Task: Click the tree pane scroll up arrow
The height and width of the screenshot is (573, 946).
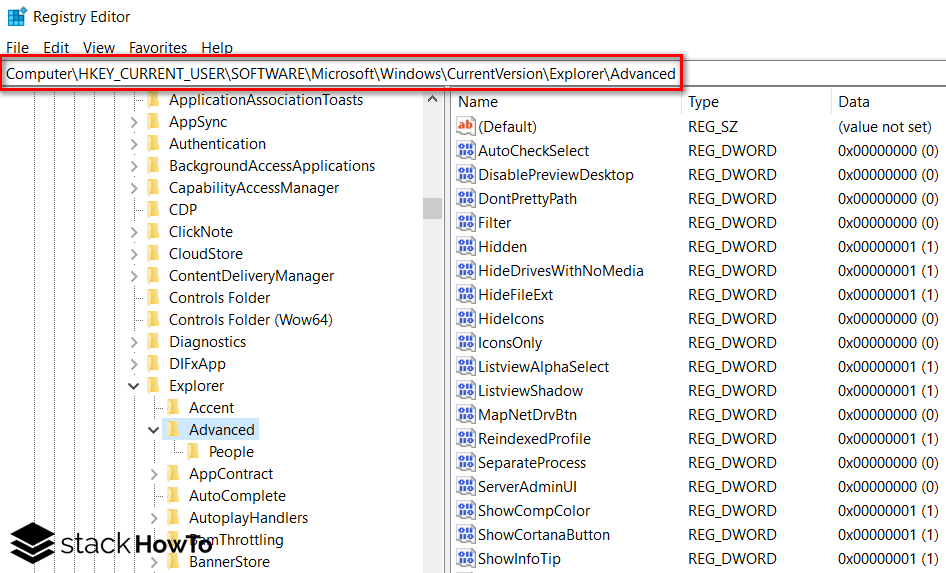Action: (432, 99)
